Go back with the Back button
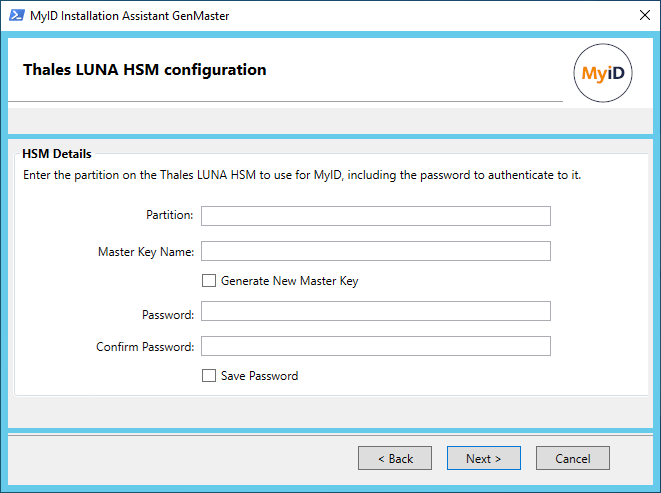This screenshot has width=661, height=493. point(395,458)
